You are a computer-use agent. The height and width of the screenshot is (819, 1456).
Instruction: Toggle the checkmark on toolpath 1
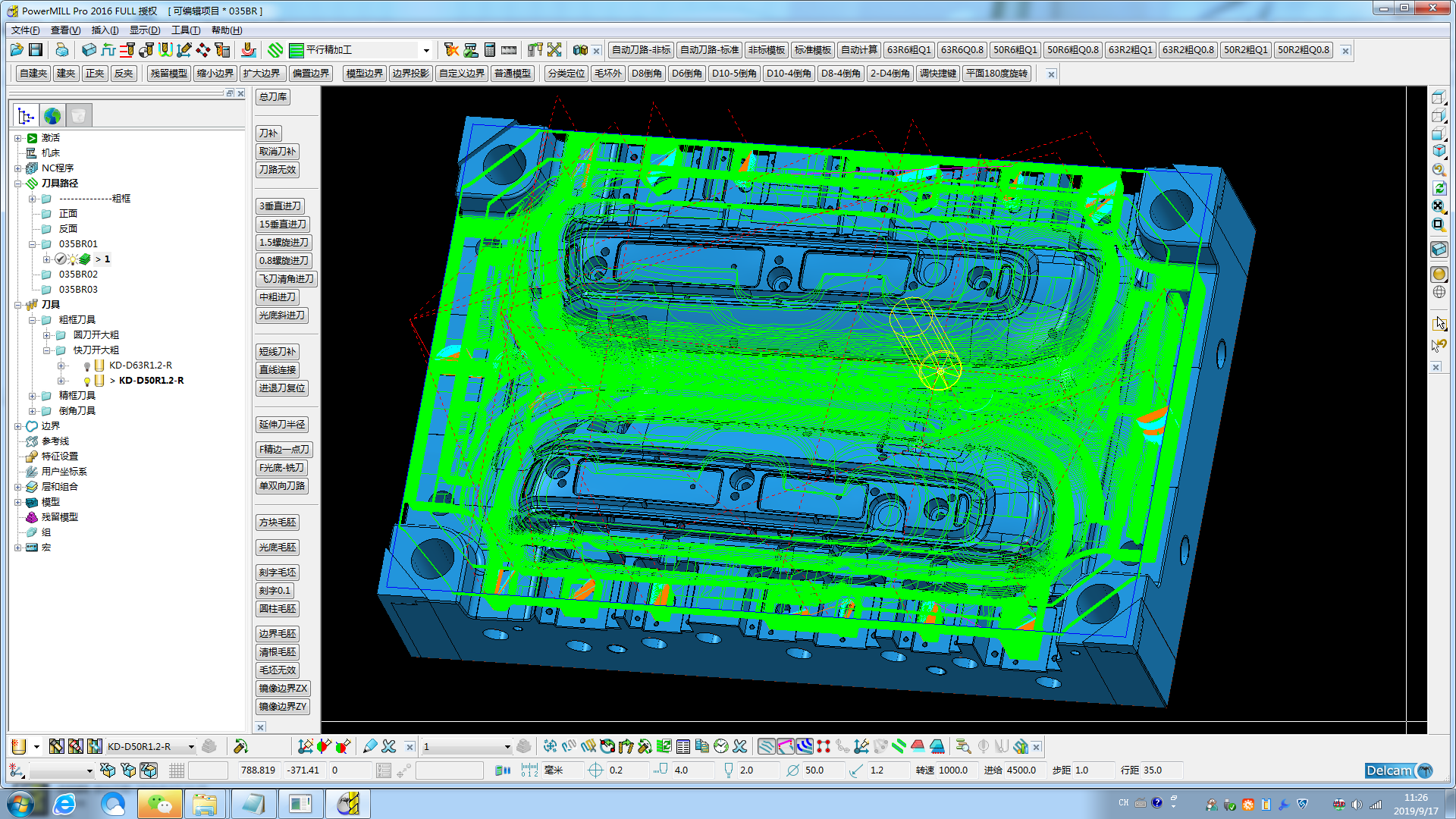(61, 259)
